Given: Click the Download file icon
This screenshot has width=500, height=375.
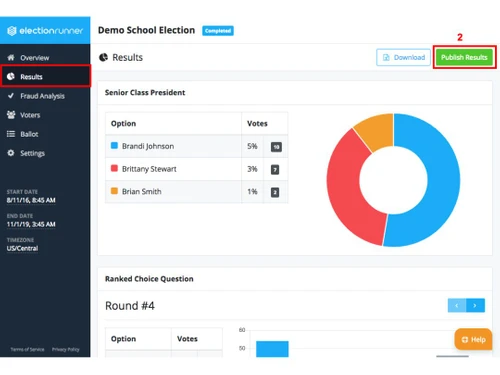Looking at the screenshot, I should coord(386,57).
